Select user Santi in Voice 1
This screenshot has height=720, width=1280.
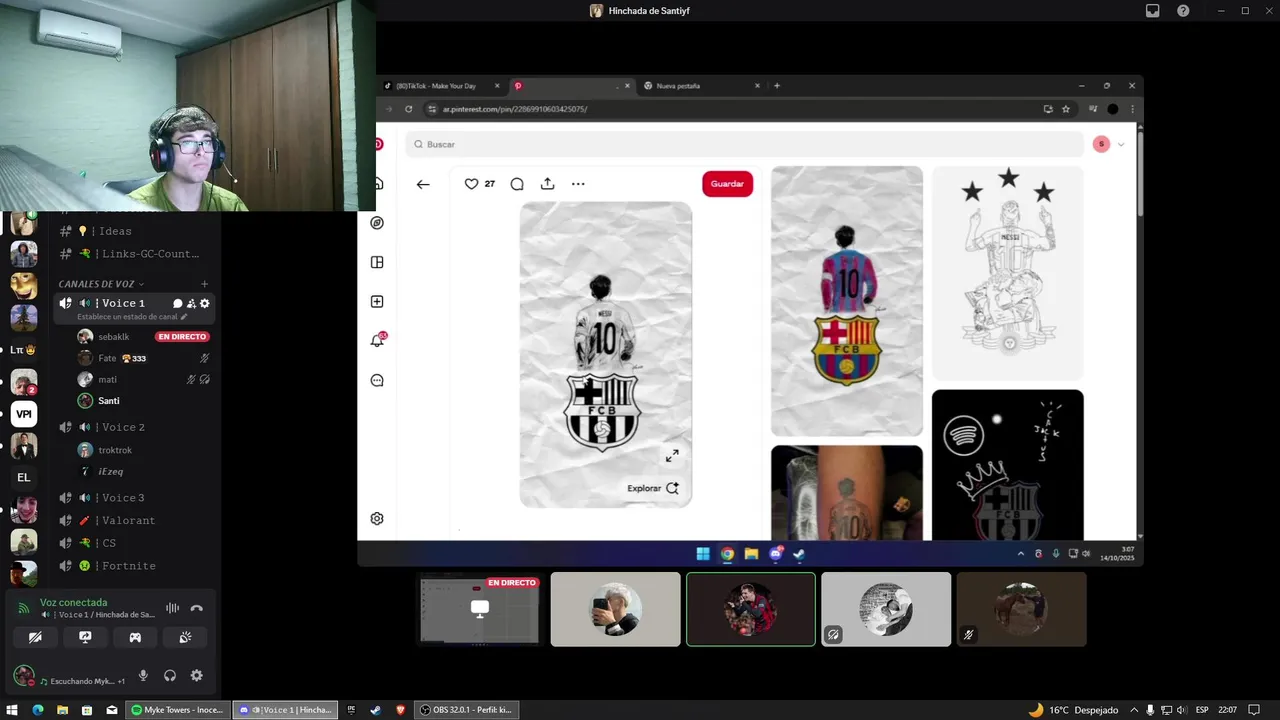pyautogui.click(x=143, y=401)
